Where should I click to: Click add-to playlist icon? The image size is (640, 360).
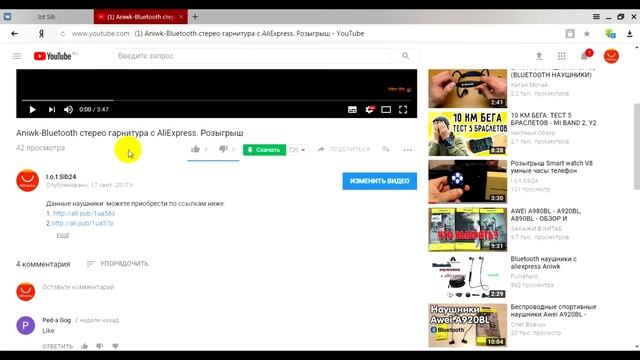pyautogui.click(x=386, y=149)
